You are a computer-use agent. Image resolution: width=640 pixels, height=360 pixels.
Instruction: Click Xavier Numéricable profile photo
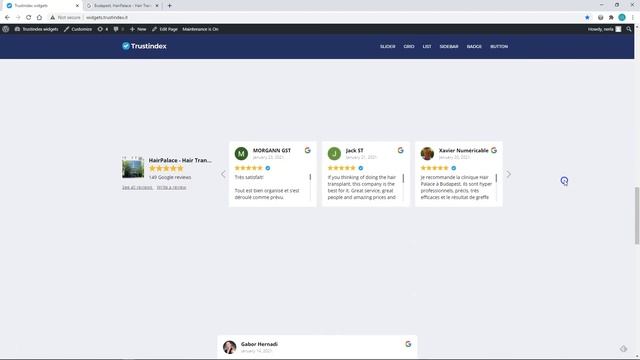click(x=427, y=153)
